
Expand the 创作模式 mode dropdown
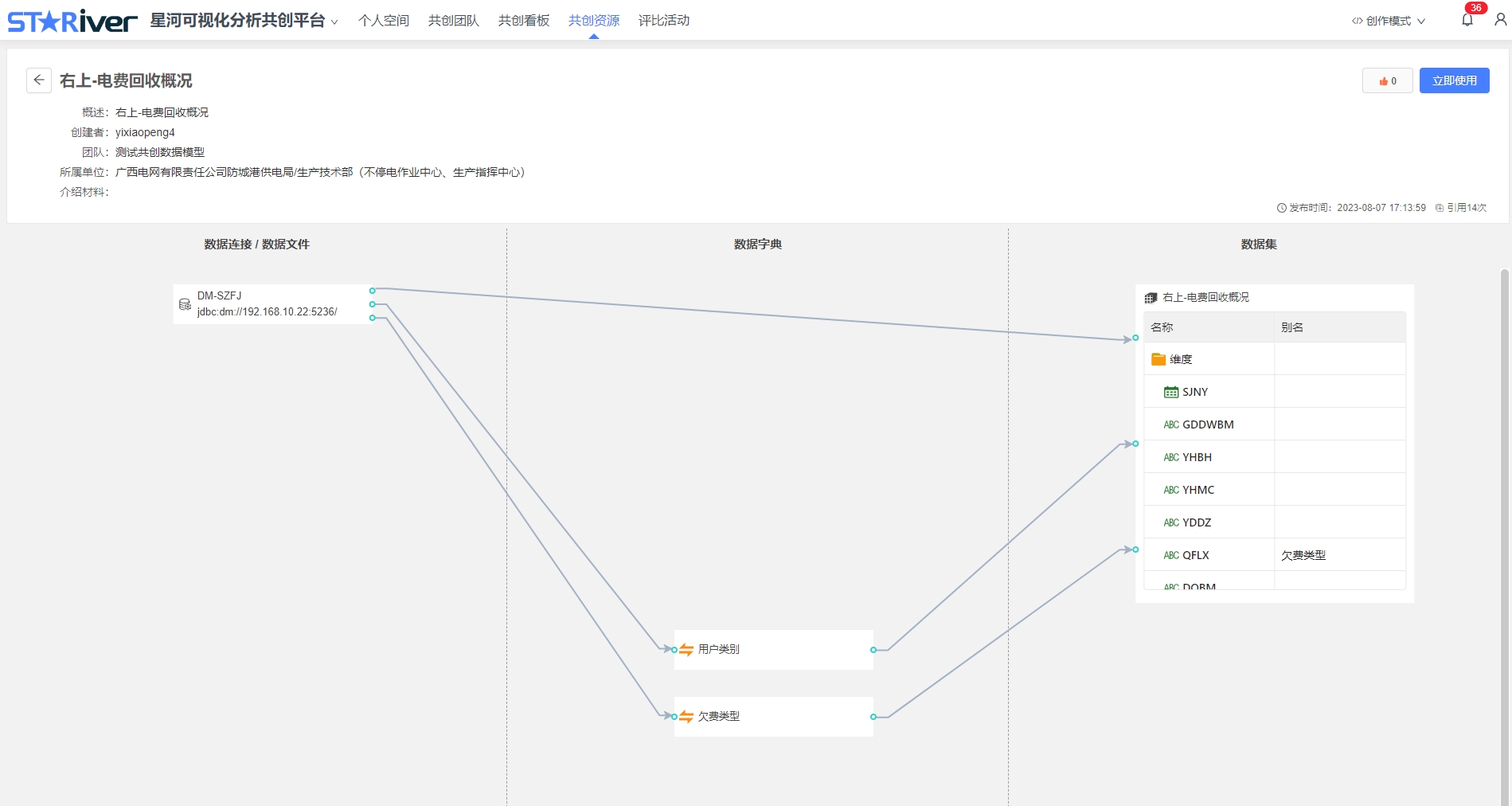tap(1388, 21)
